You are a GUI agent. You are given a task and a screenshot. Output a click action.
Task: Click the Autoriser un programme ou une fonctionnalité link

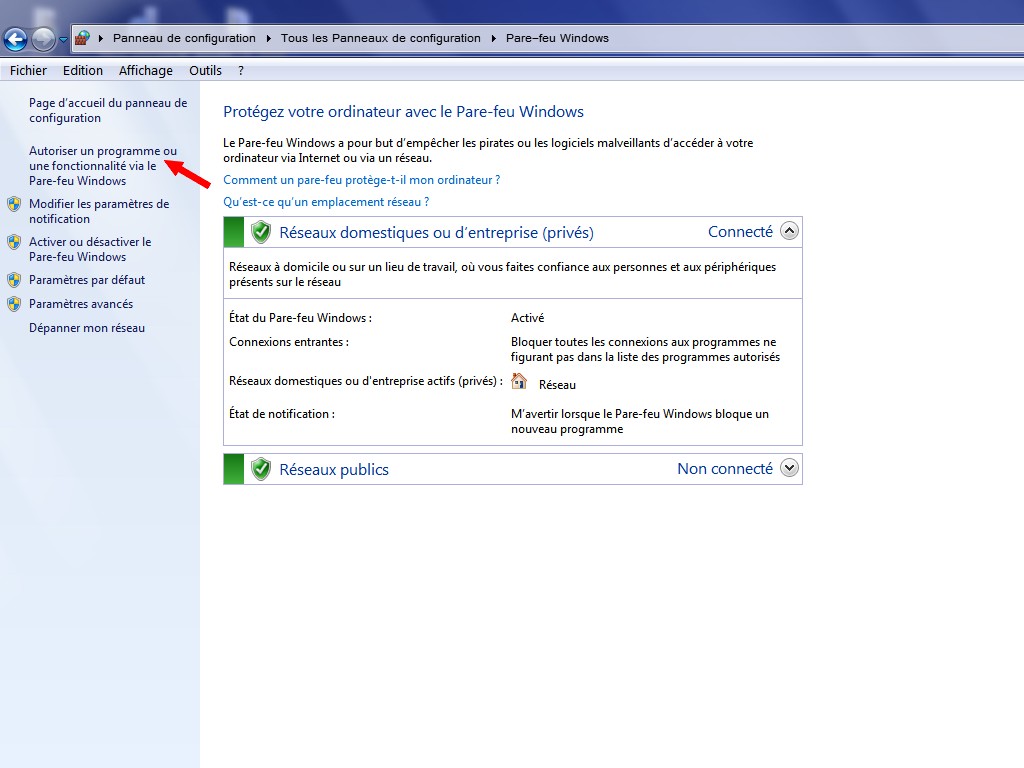pyautogui.click(x=102, y=166)
